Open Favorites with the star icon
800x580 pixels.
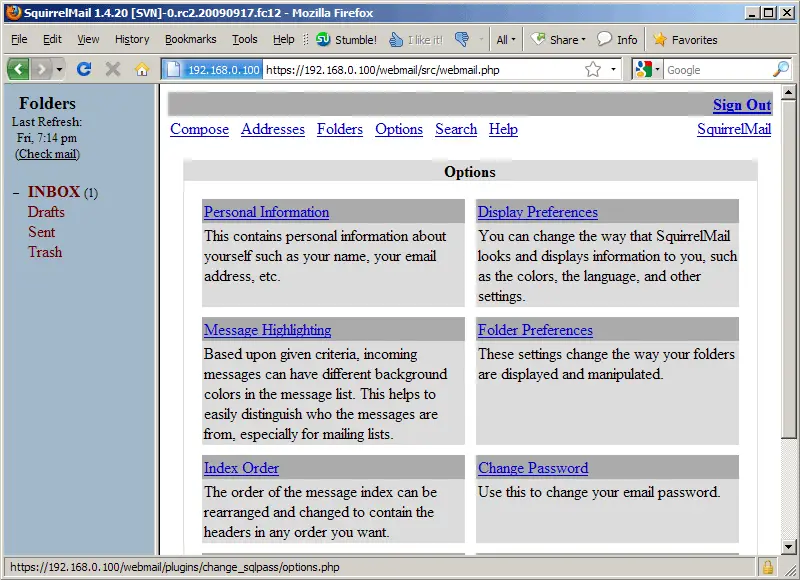(x=685, y=39)
